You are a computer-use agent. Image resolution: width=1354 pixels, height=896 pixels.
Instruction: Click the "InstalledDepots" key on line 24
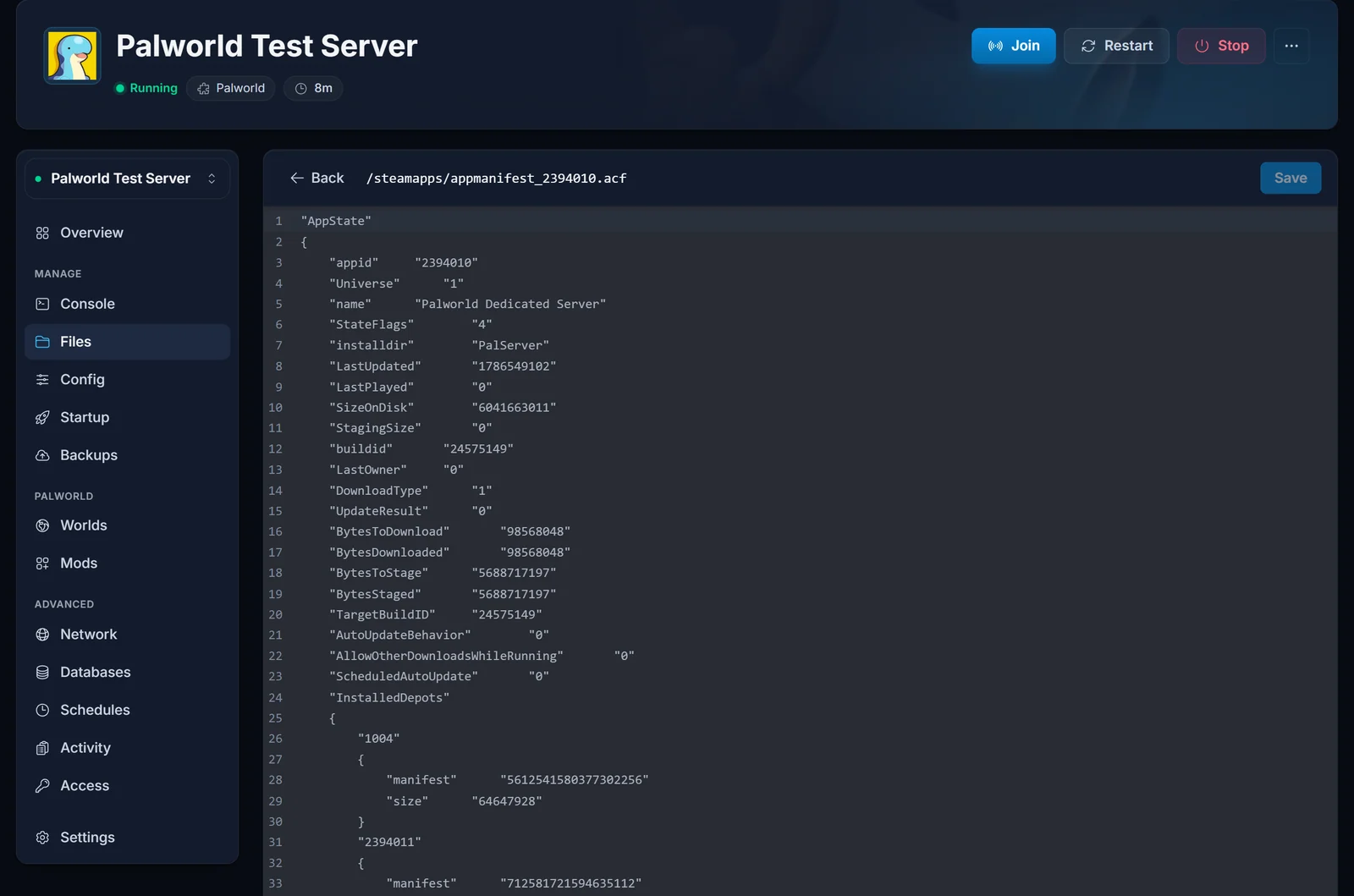click(x=389, y=697)
